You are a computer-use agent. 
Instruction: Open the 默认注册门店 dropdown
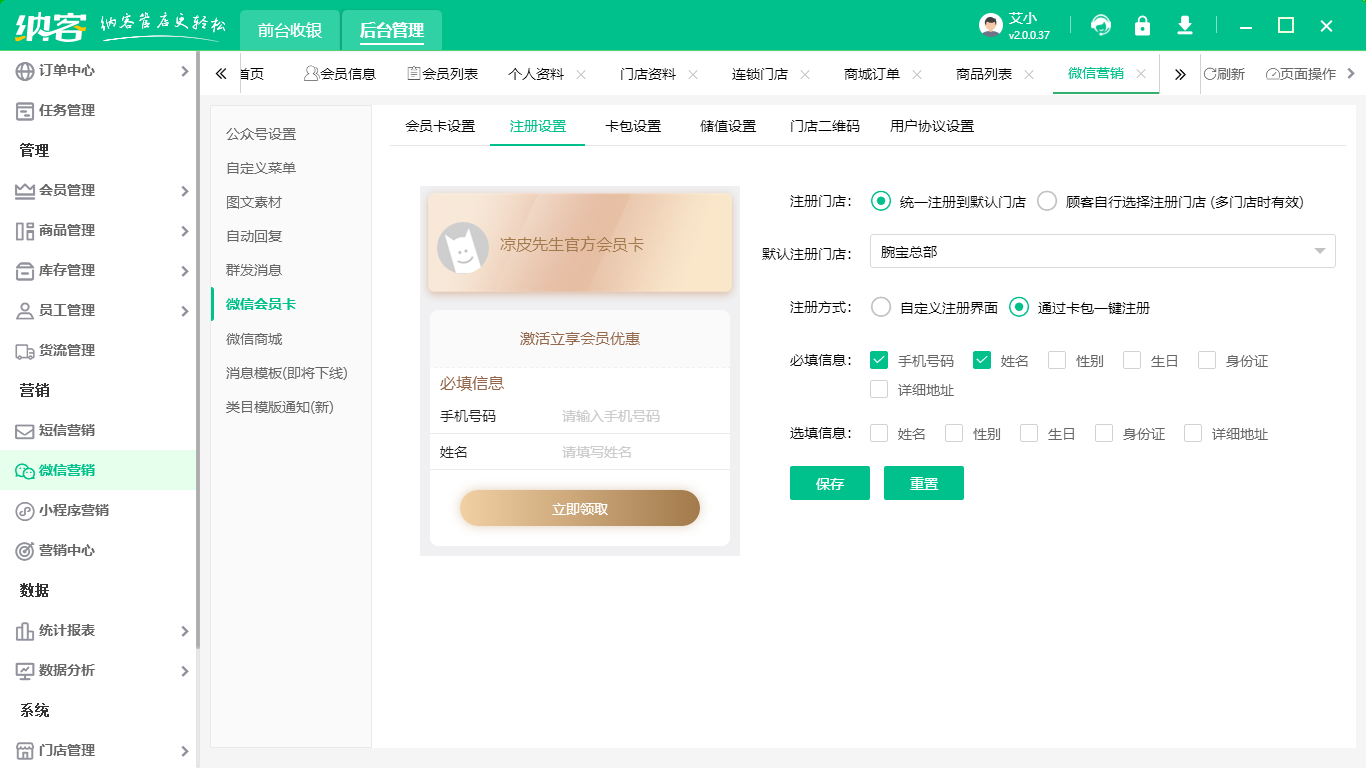click(x=1102, y=252)
